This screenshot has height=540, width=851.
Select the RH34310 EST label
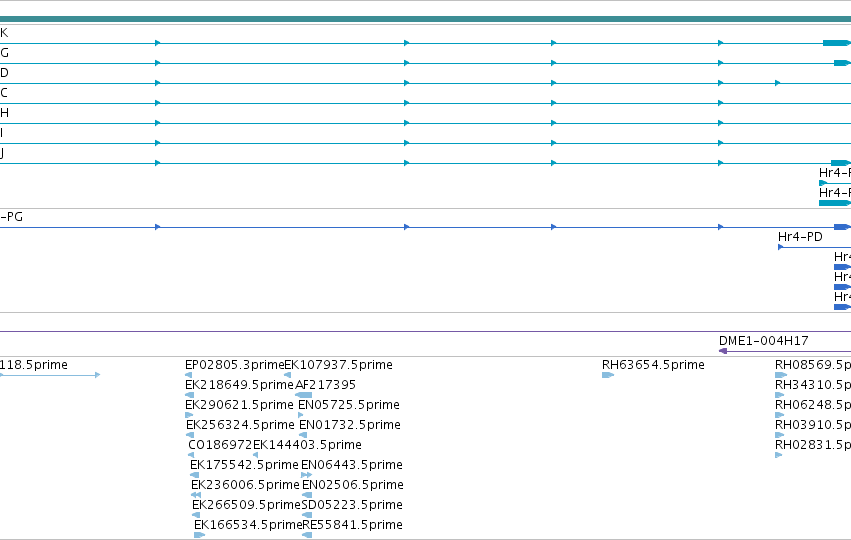(813, 385)
